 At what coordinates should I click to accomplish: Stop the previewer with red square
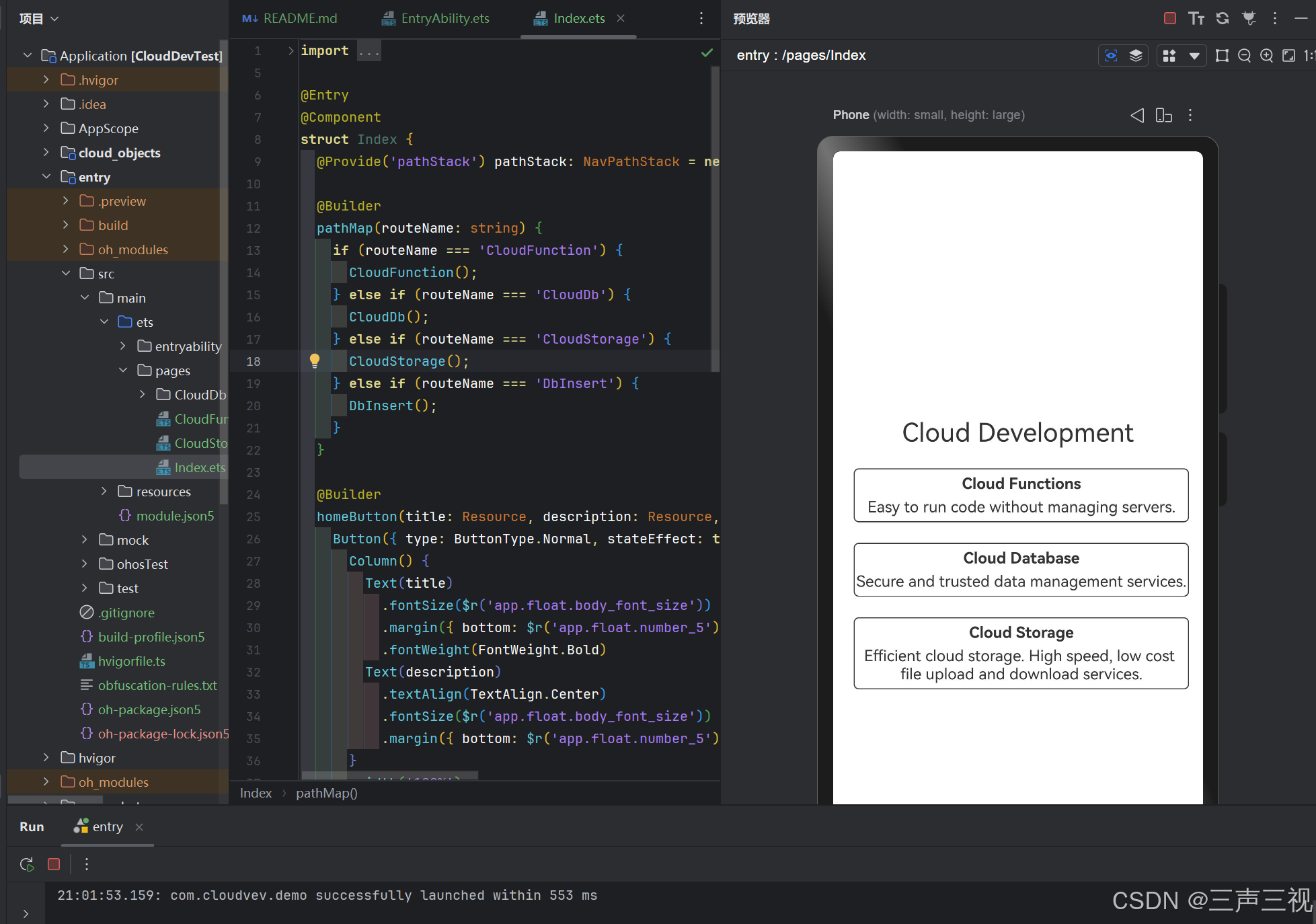(1169, 18)
